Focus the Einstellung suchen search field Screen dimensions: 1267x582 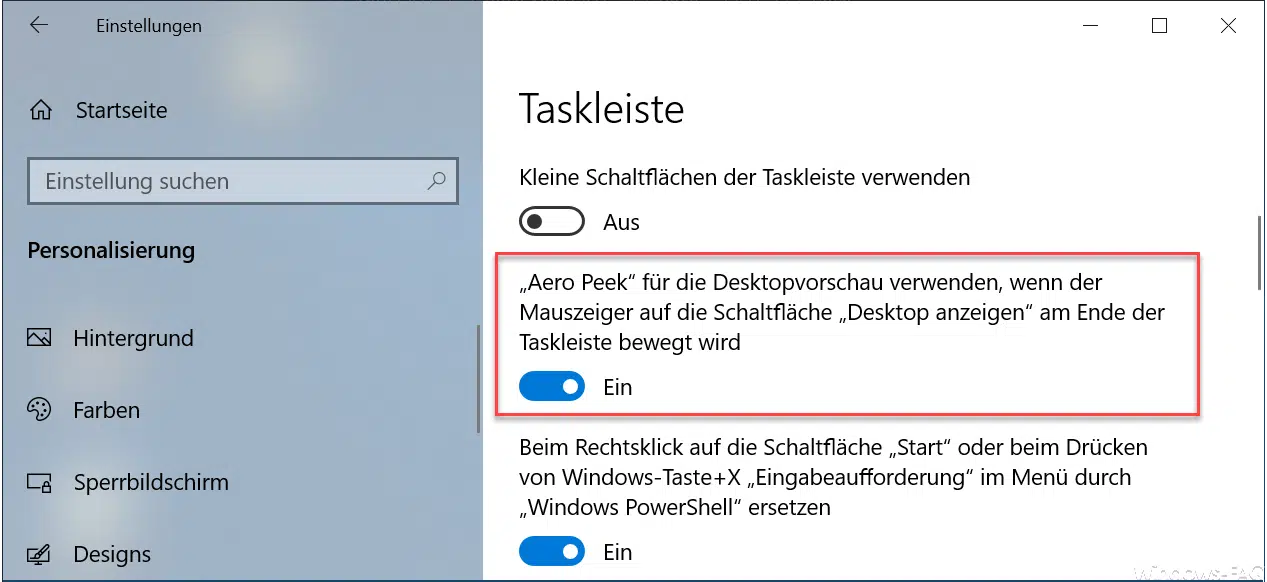click(x=230, y=181)
